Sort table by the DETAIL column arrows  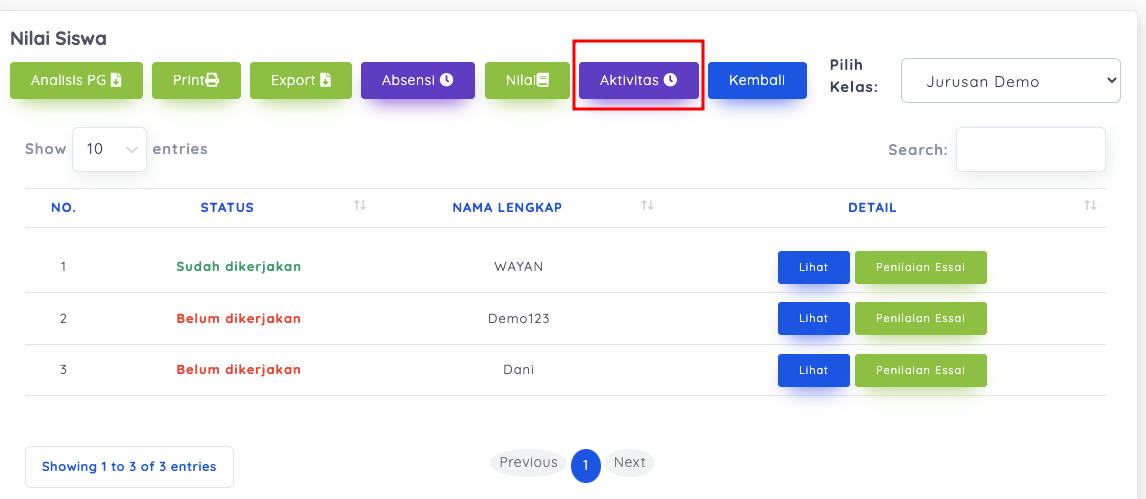pos(1090,206)
